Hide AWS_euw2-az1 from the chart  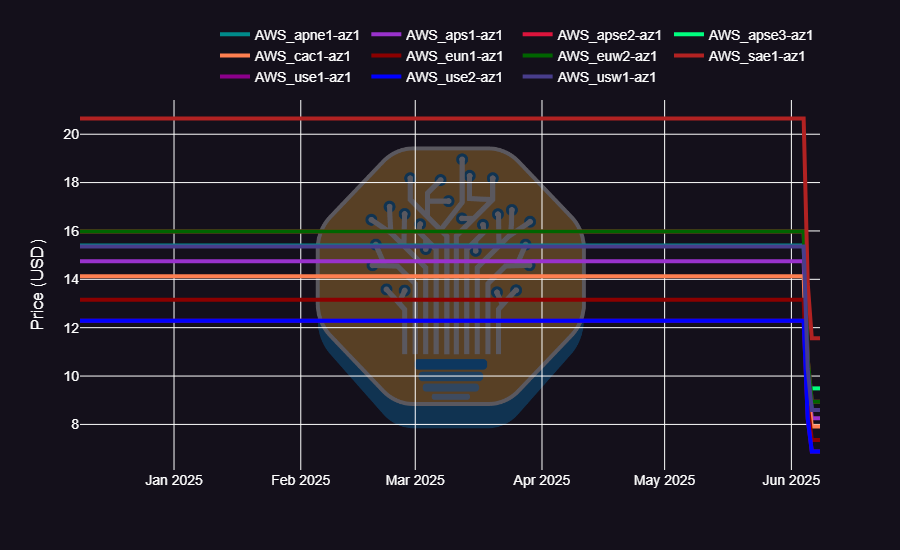(x=590, y=56)
